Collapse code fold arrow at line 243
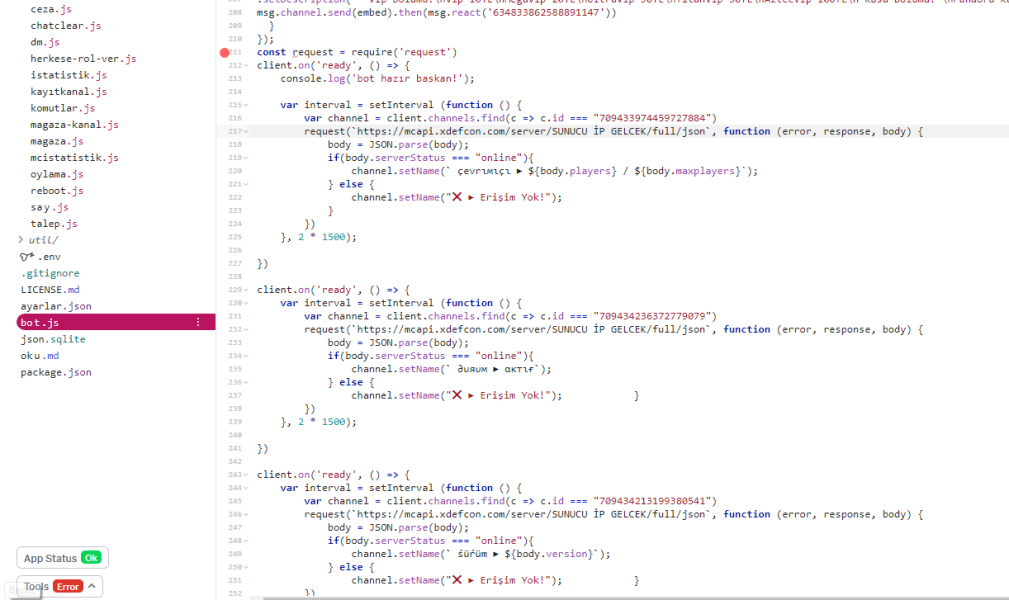Screen dimensions: 1009x600 [x=246, y=474]
